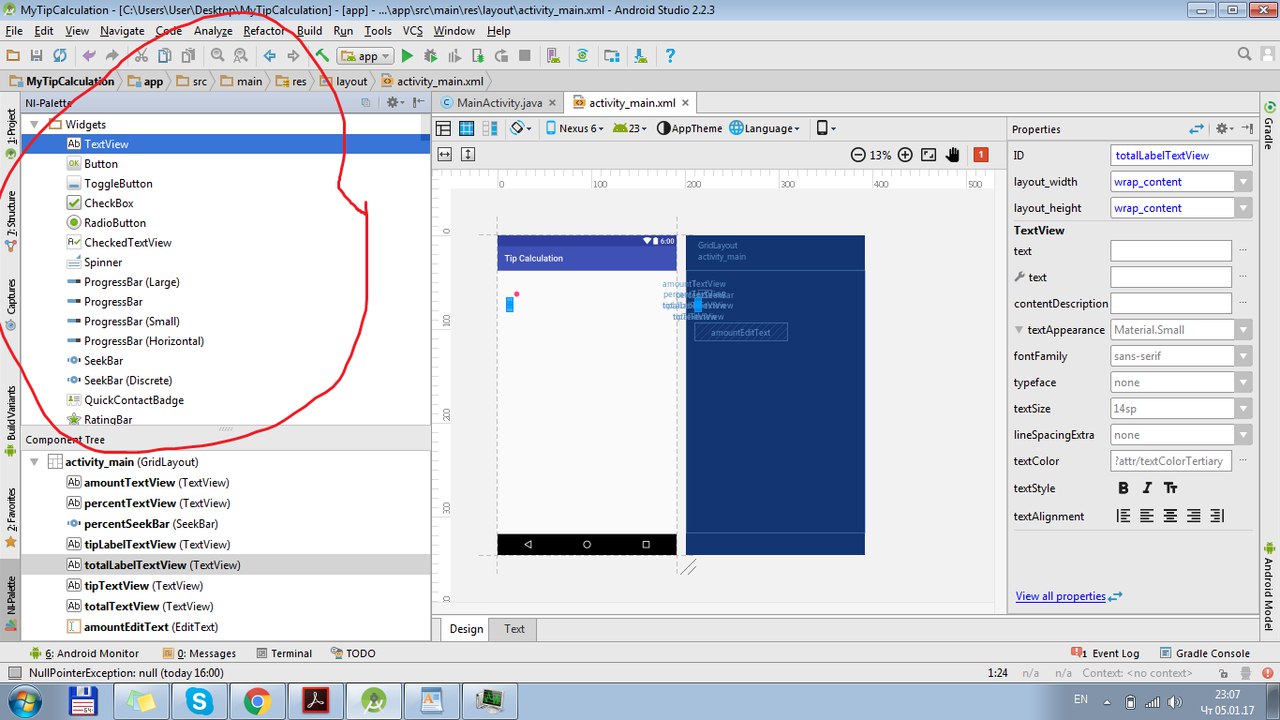Click the Find magnifier icon in the toolbar
This screenshot has width=1280, height=720.
217,56
